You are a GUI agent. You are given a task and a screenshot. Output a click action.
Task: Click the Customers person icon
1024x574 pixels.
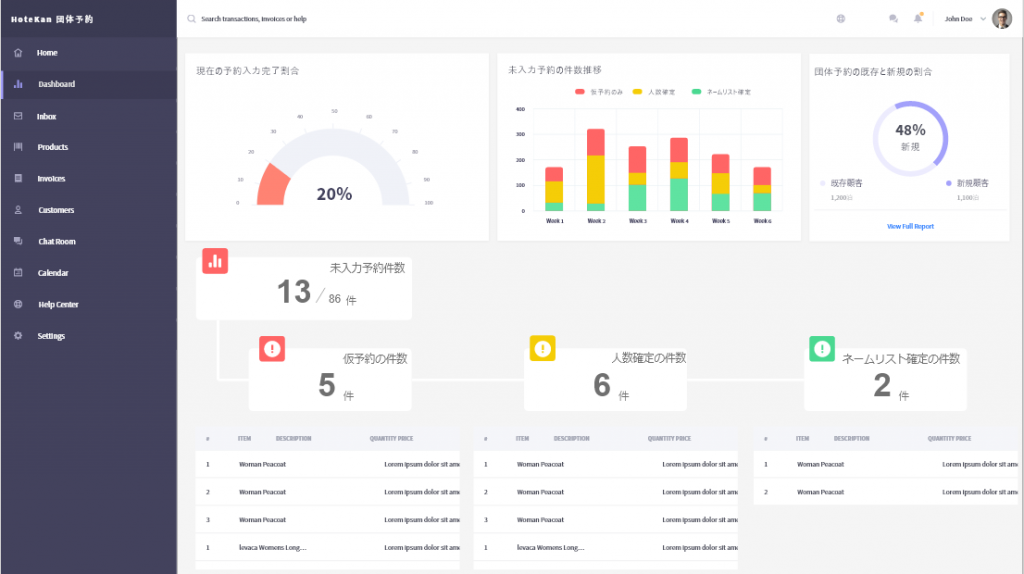click(x=18, y=210)
